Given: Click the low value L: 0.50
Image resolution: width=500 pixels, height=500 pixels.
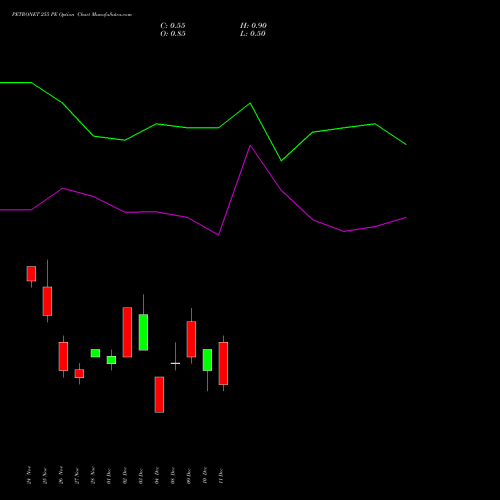Looking at the screenshot, I should click(x=253, y=34).
